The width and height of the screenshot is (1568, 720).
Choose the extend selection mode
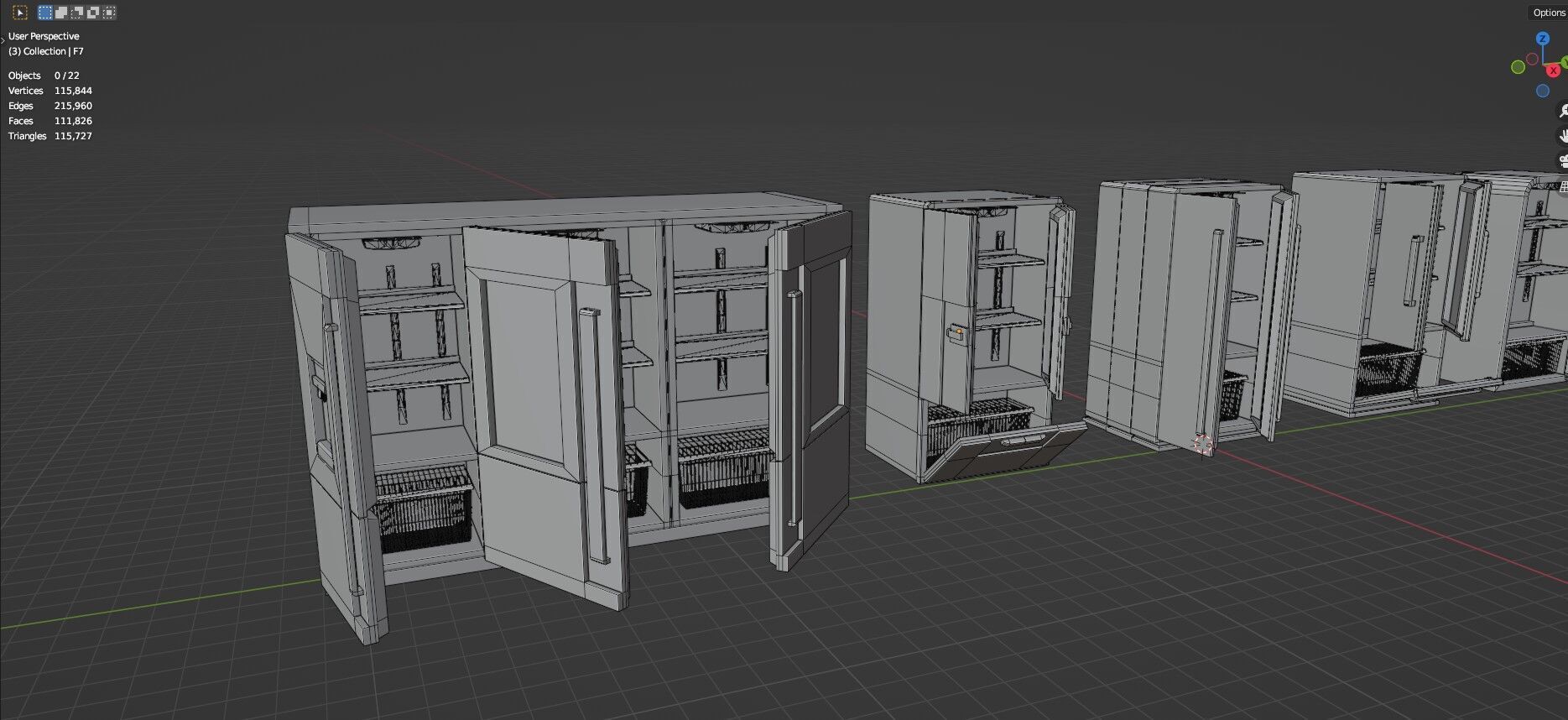coord(61,13)
